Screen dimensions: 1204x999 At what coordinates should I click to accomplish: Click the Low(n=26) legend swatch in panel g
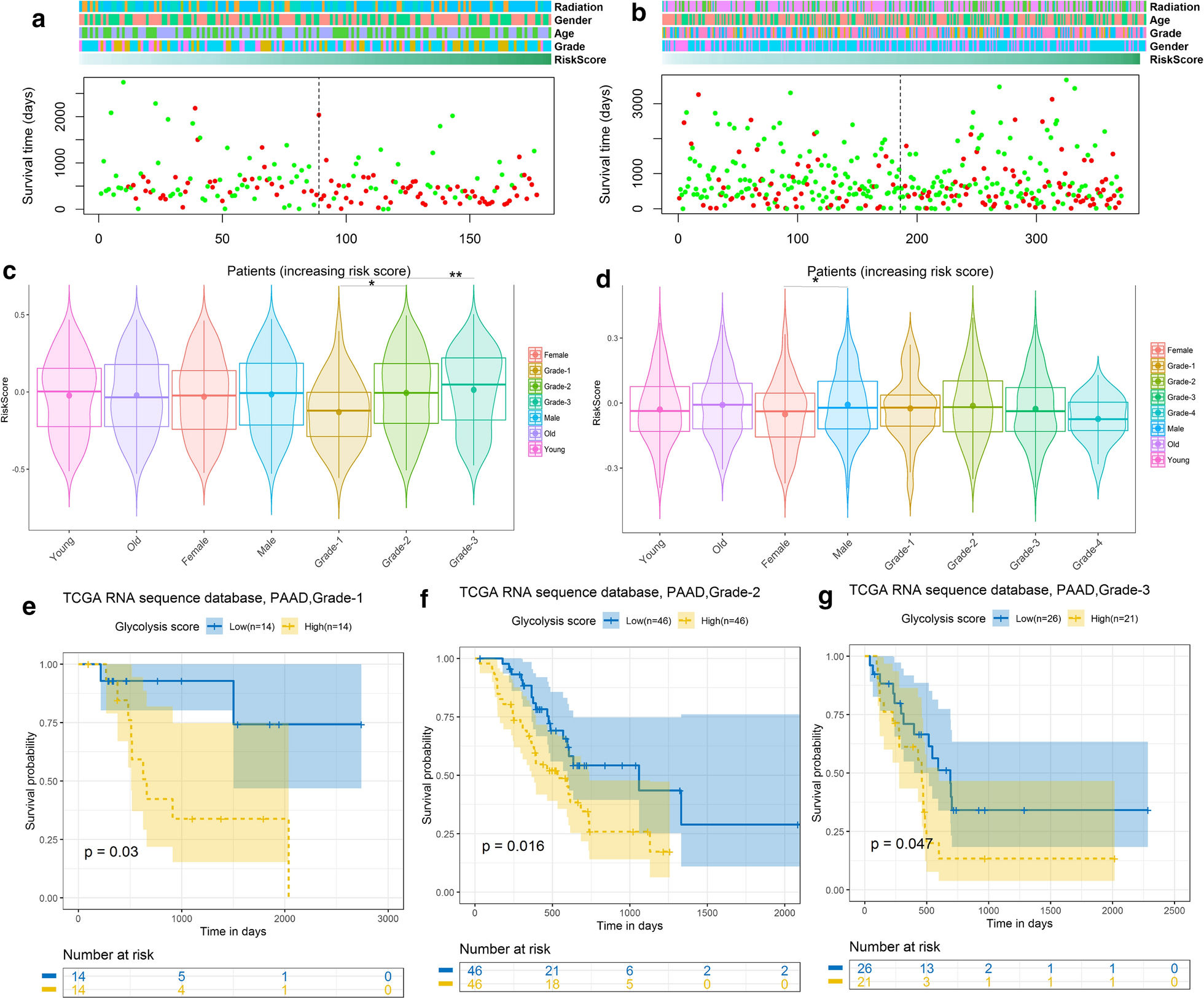pyautogui.click(x=1001, y=618)
